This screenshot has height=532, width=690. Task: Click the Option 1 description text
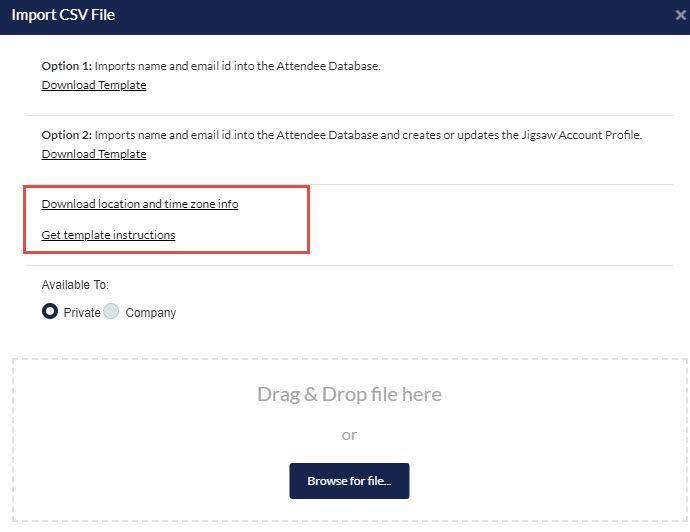238,66
